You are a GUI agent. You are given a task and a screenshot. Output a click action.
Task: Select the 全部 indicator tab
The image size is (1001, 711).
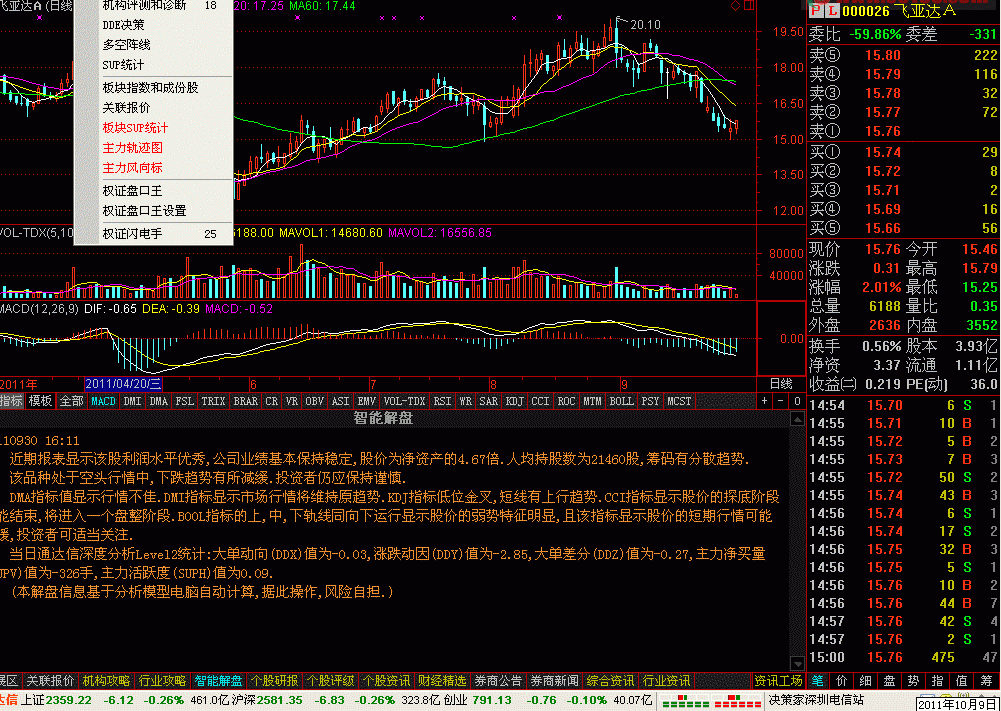[x=72, y=401]
